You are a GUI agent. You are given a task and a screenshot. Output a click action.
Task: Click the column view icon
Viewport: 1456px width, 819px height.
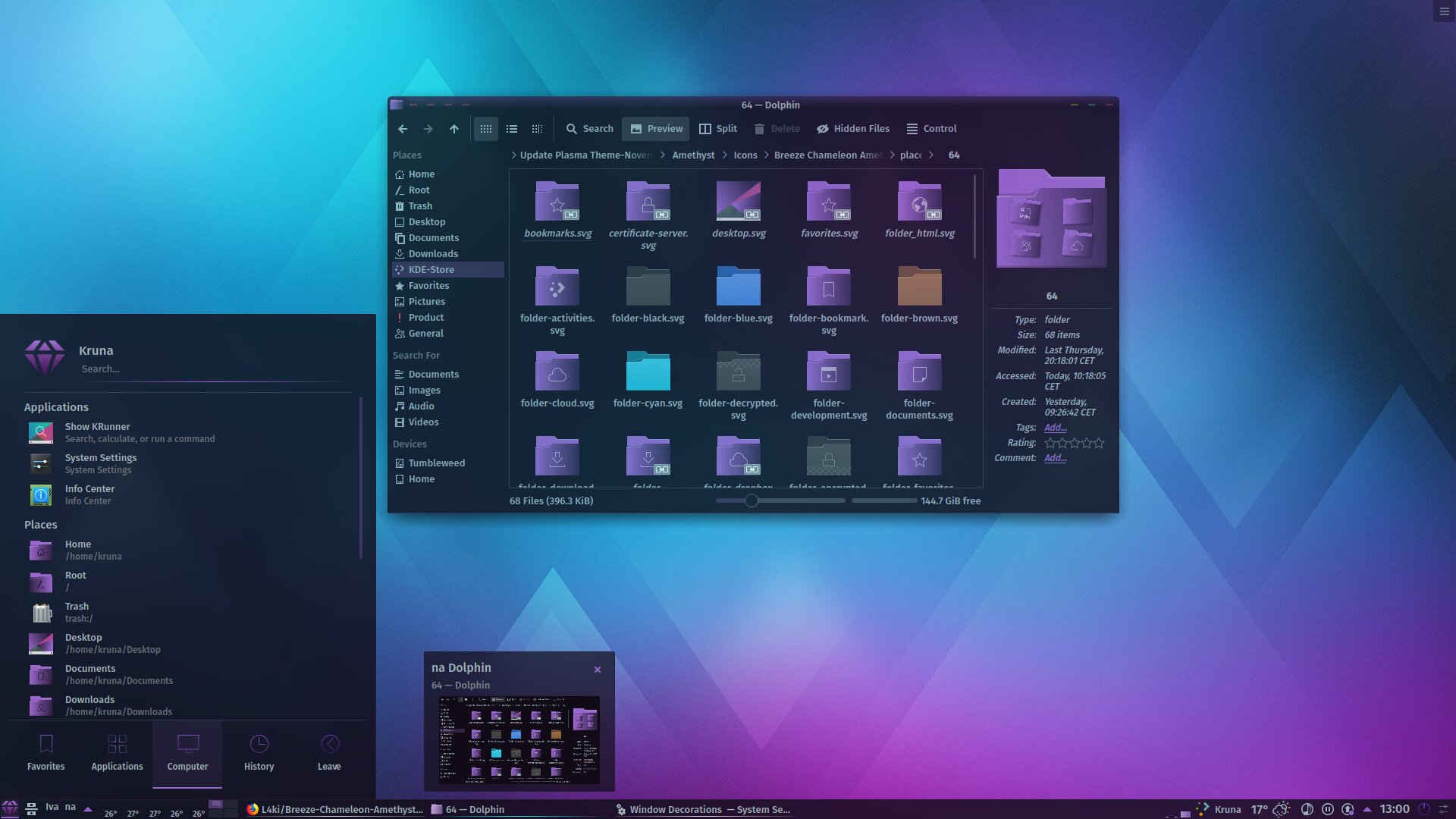point(538,128)
